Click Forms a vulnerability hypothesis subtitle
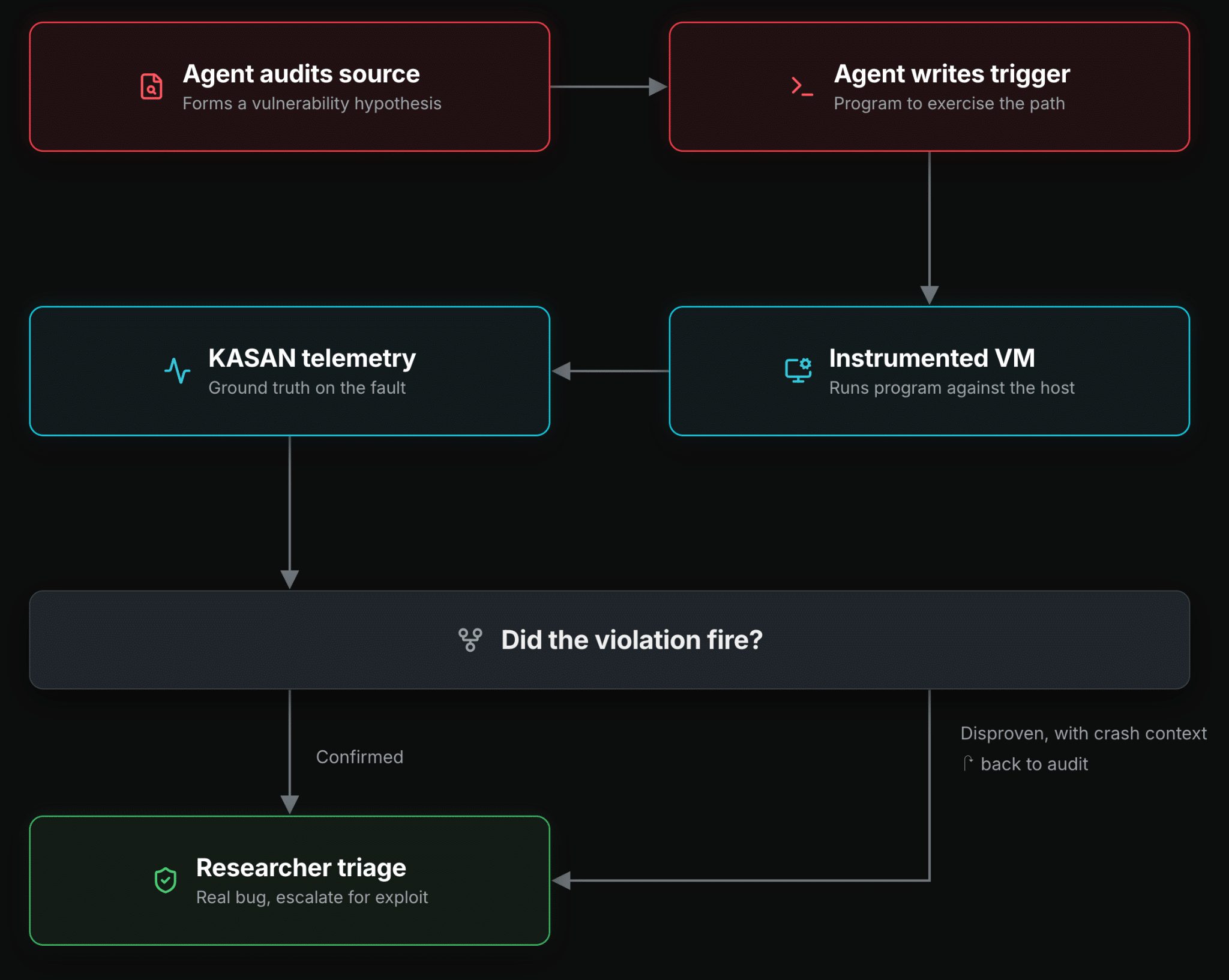Image resolution: width=1229 pixels, height=980 pixels. pos(312,103)
